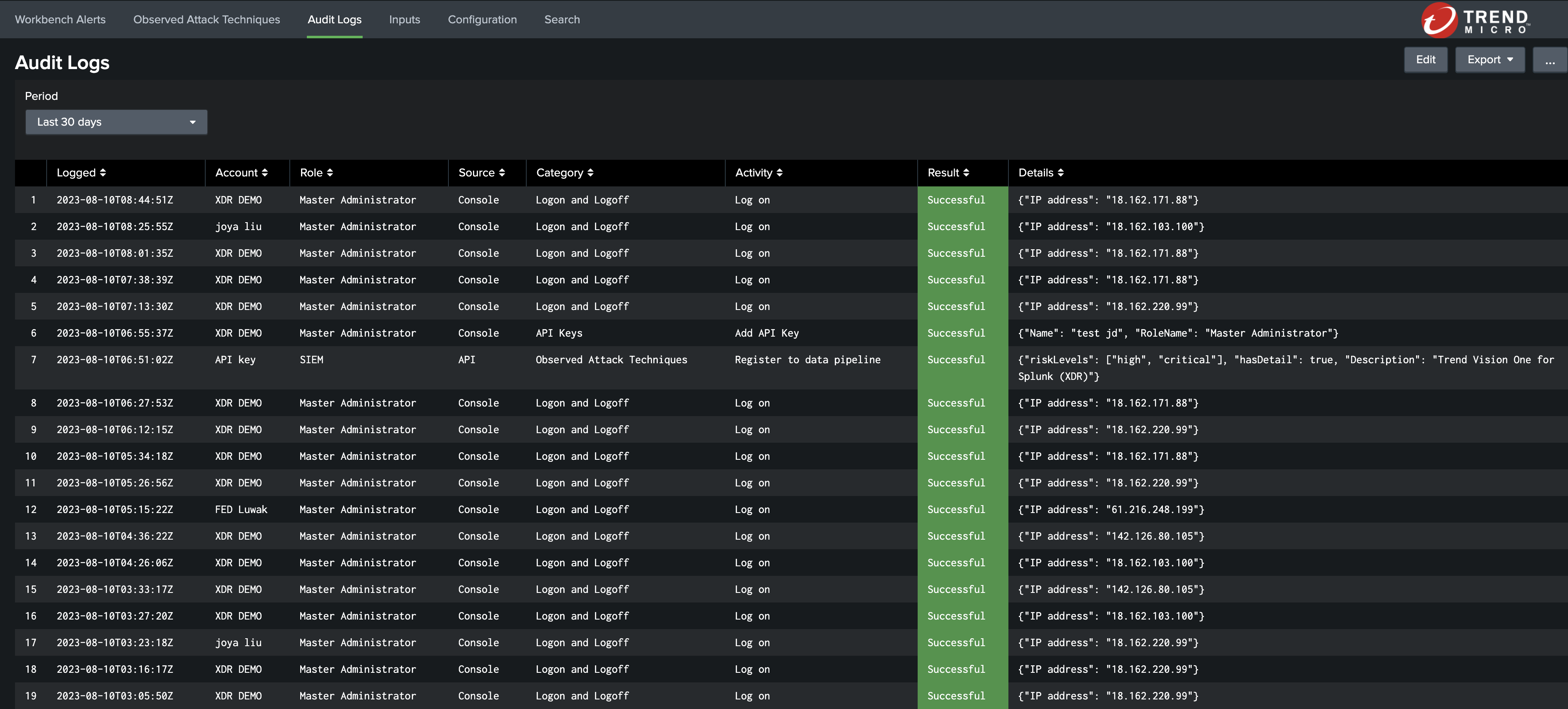Open the Workbench Alerts tab

(x=60, y=20)
